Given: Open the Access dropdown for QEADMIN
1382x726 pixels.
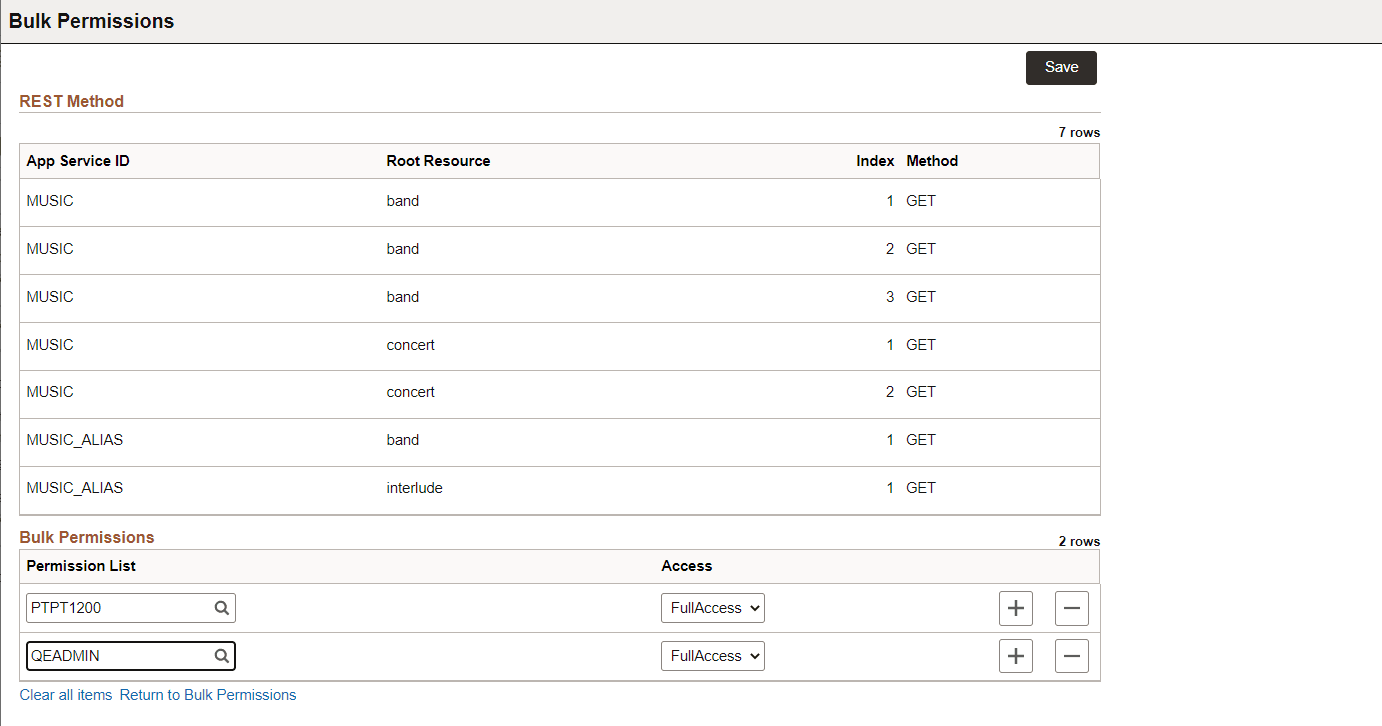Looking at the screenshot, I should (712, 655).
